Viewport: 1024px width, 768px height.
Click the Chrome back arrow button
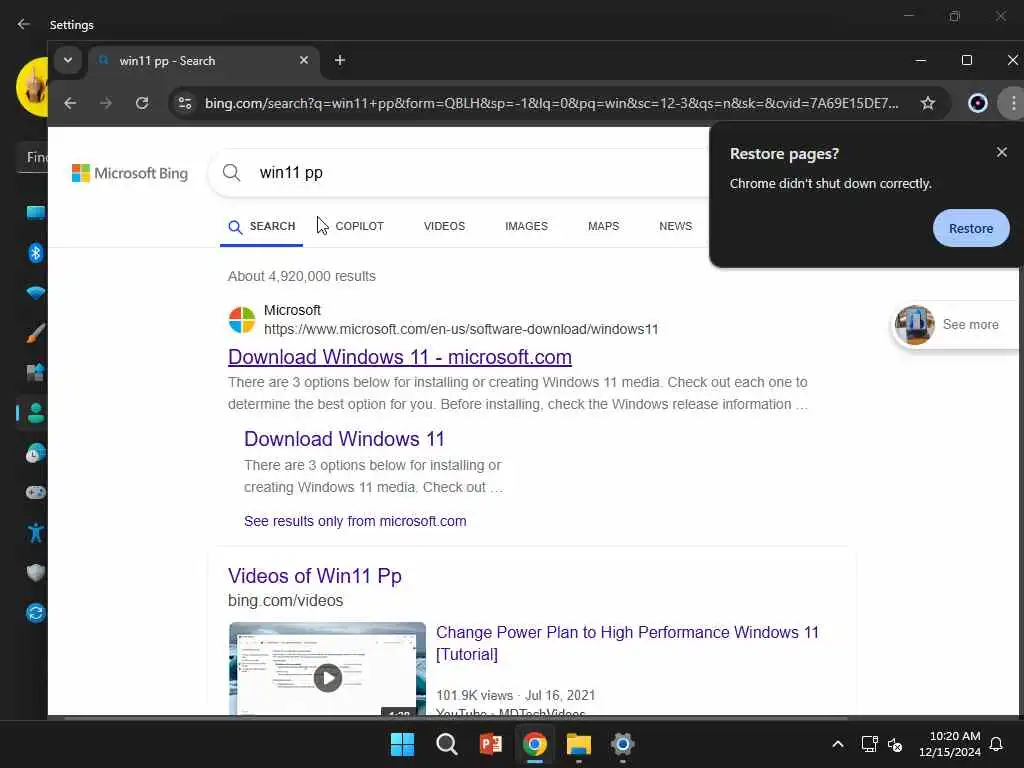[70, 103]
